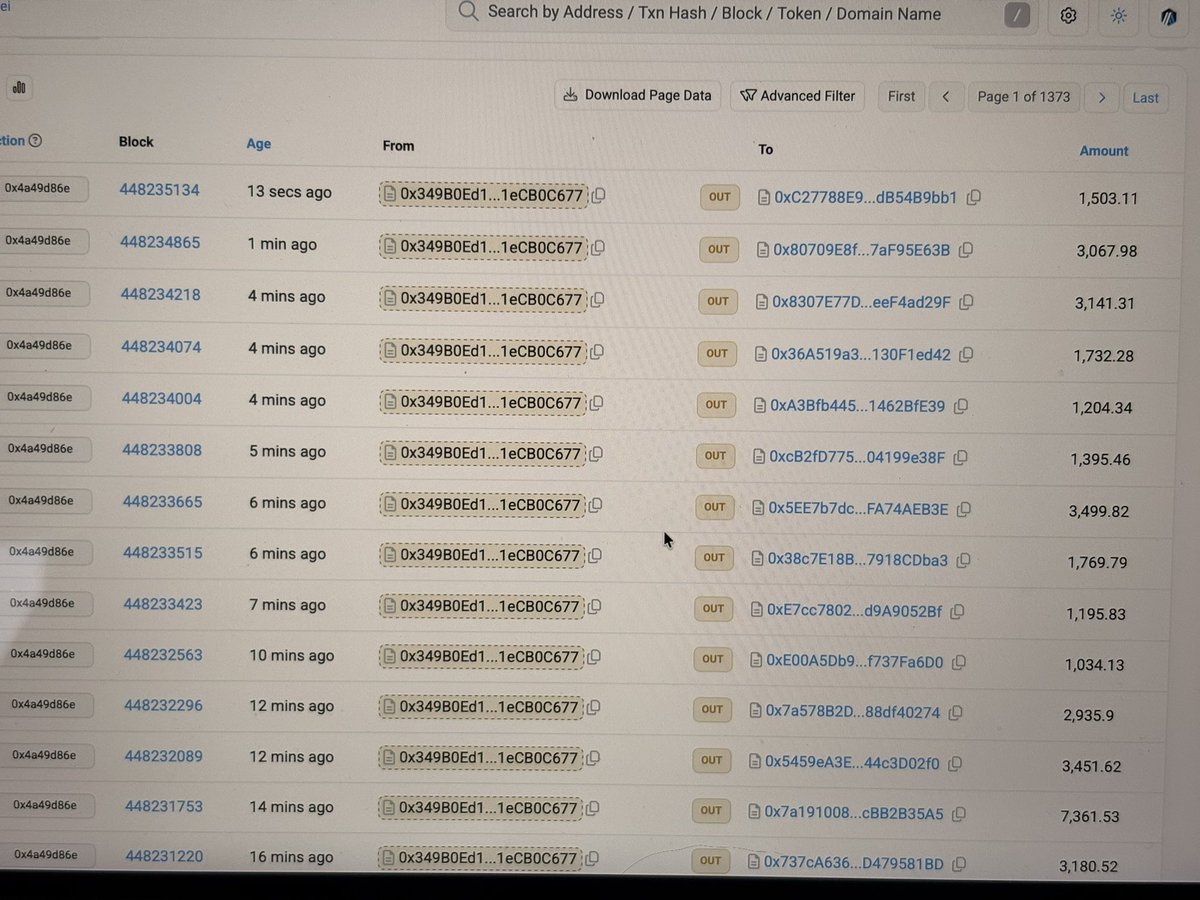The image size is (1200, 900).
Task: Copy From address in block 448231753 row
Action: click(x=591, y=809)
